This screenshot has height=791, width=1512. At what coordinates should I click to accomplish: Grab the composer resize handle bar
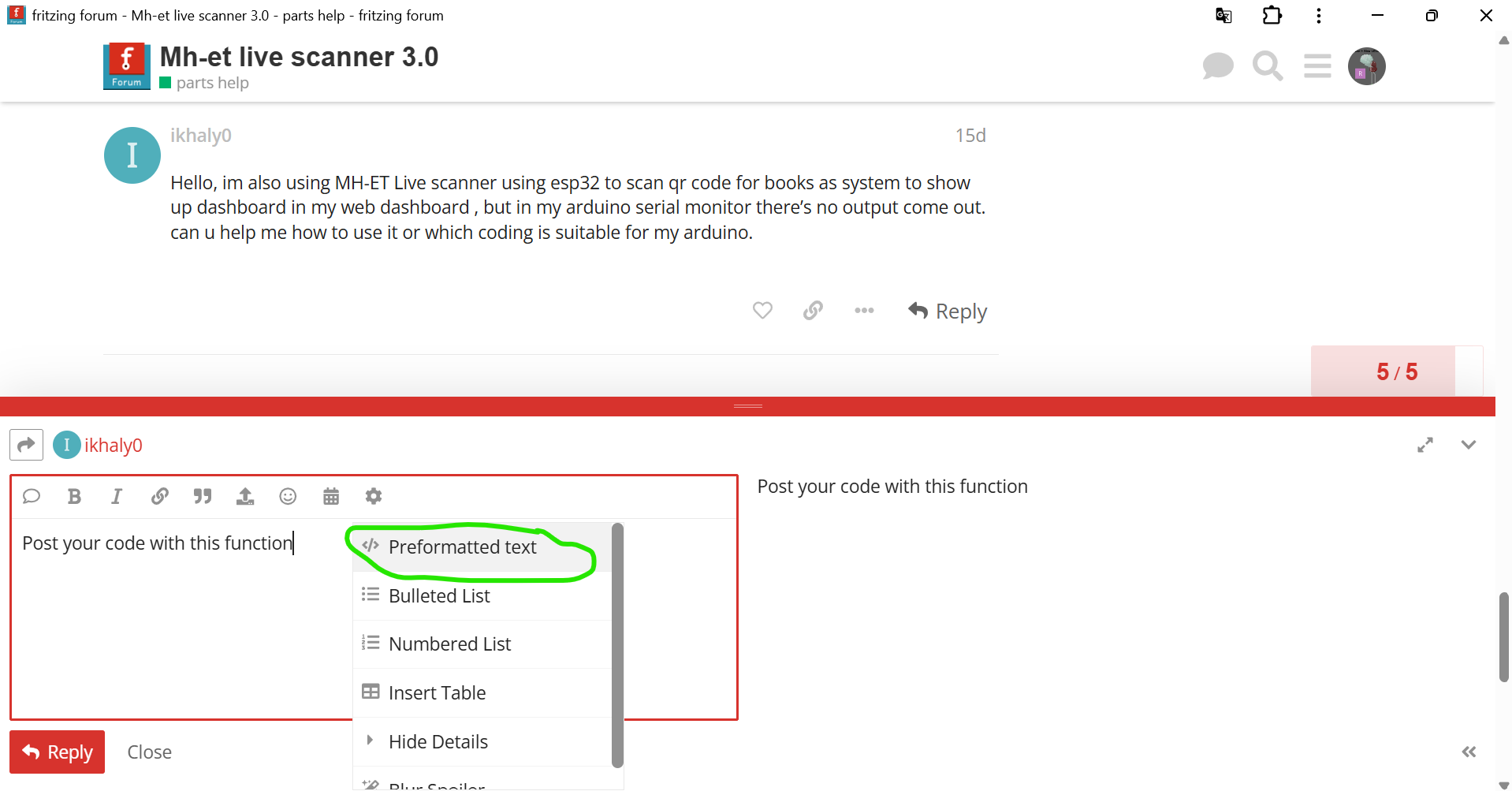pos(747,406)
